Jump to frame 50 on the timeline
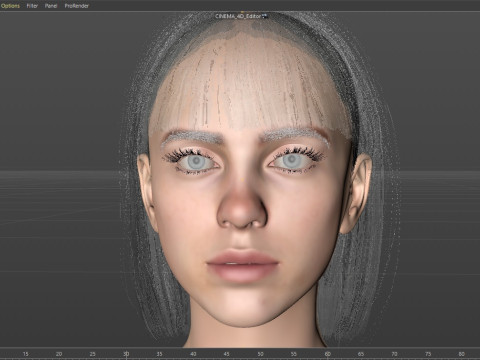Screen dimensions: 480x360 click(x=260, y=354)
